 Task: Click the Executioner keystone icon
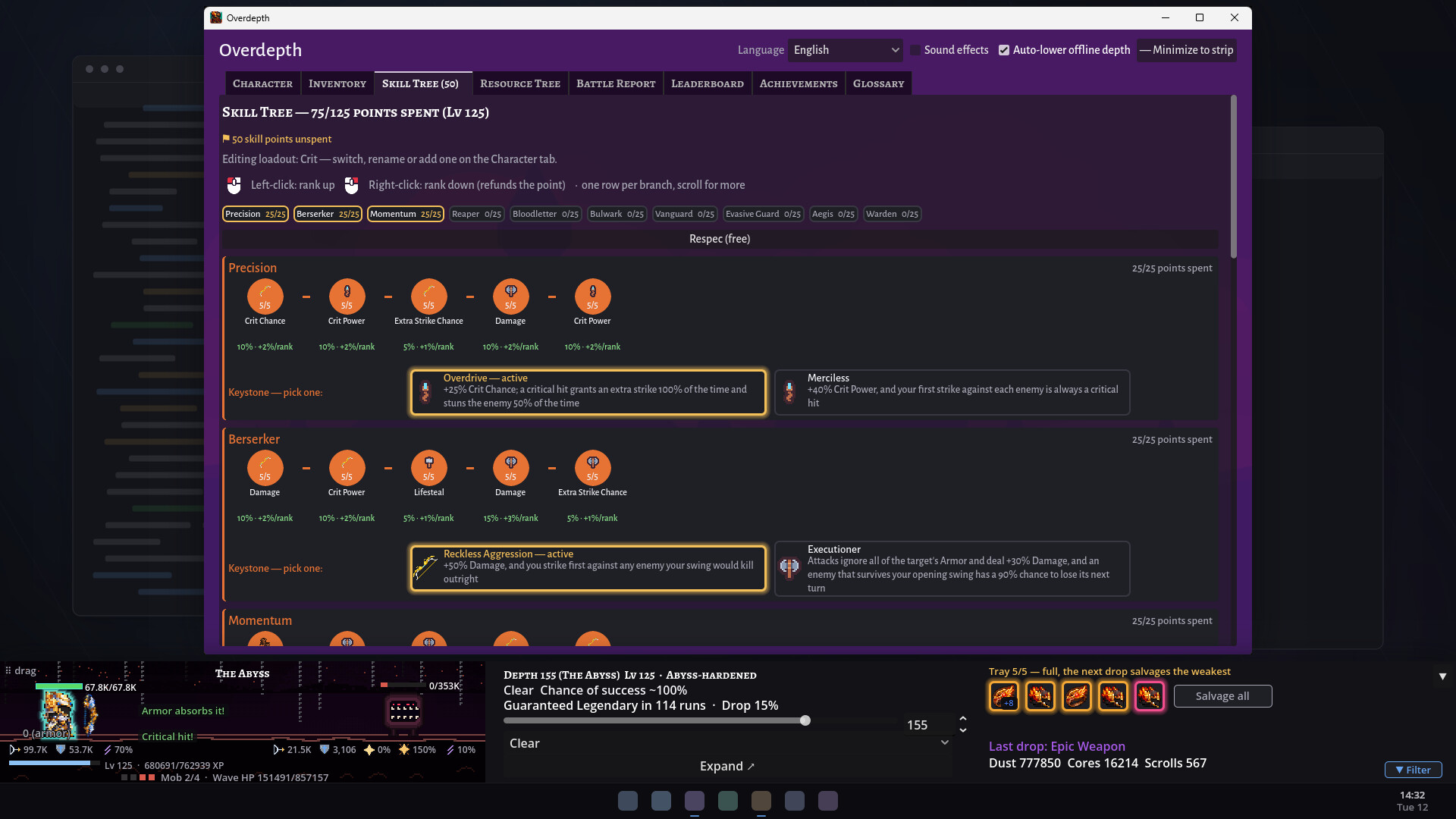click(x=789, y=568)
